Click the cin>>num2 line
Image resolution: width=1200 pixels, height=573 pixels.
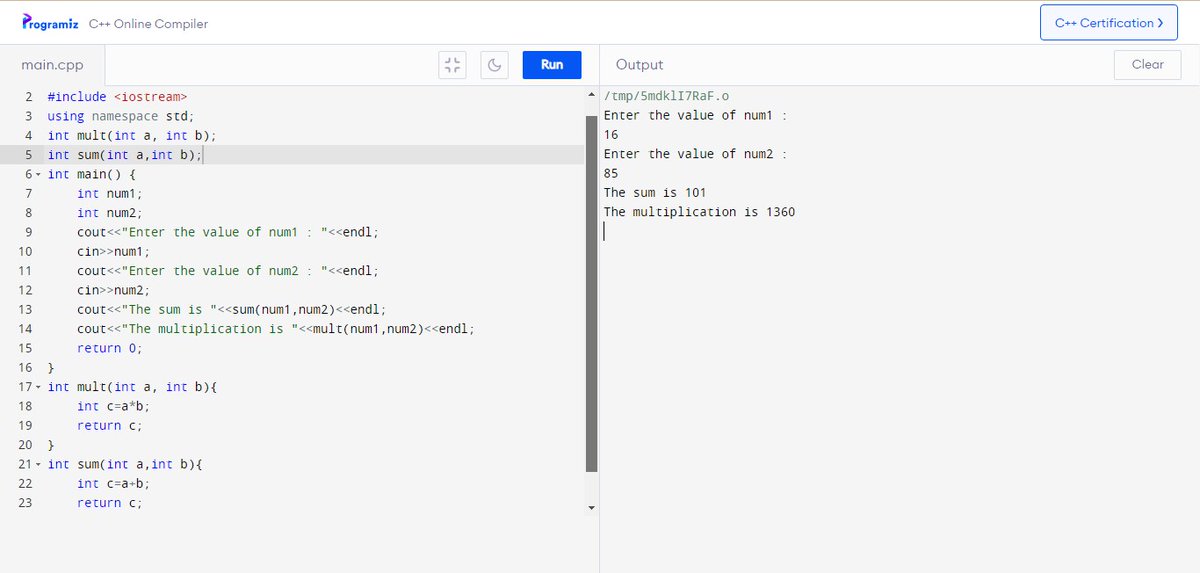pyautogui.click(x=113, y=290)
